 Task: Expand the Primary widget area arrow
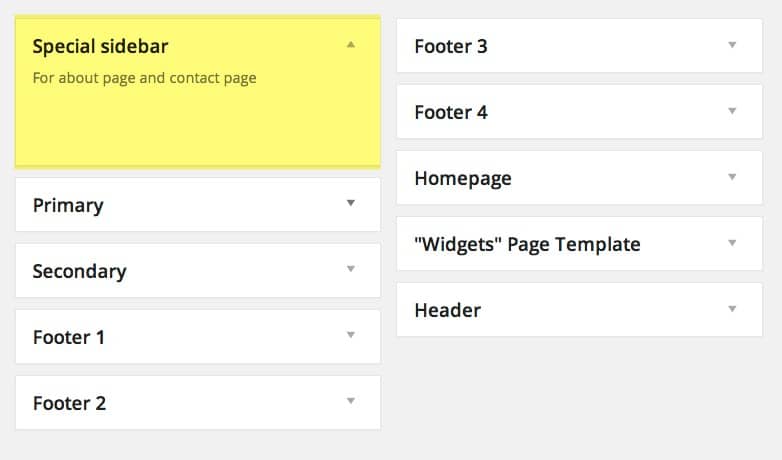click(x=350, y=203)
